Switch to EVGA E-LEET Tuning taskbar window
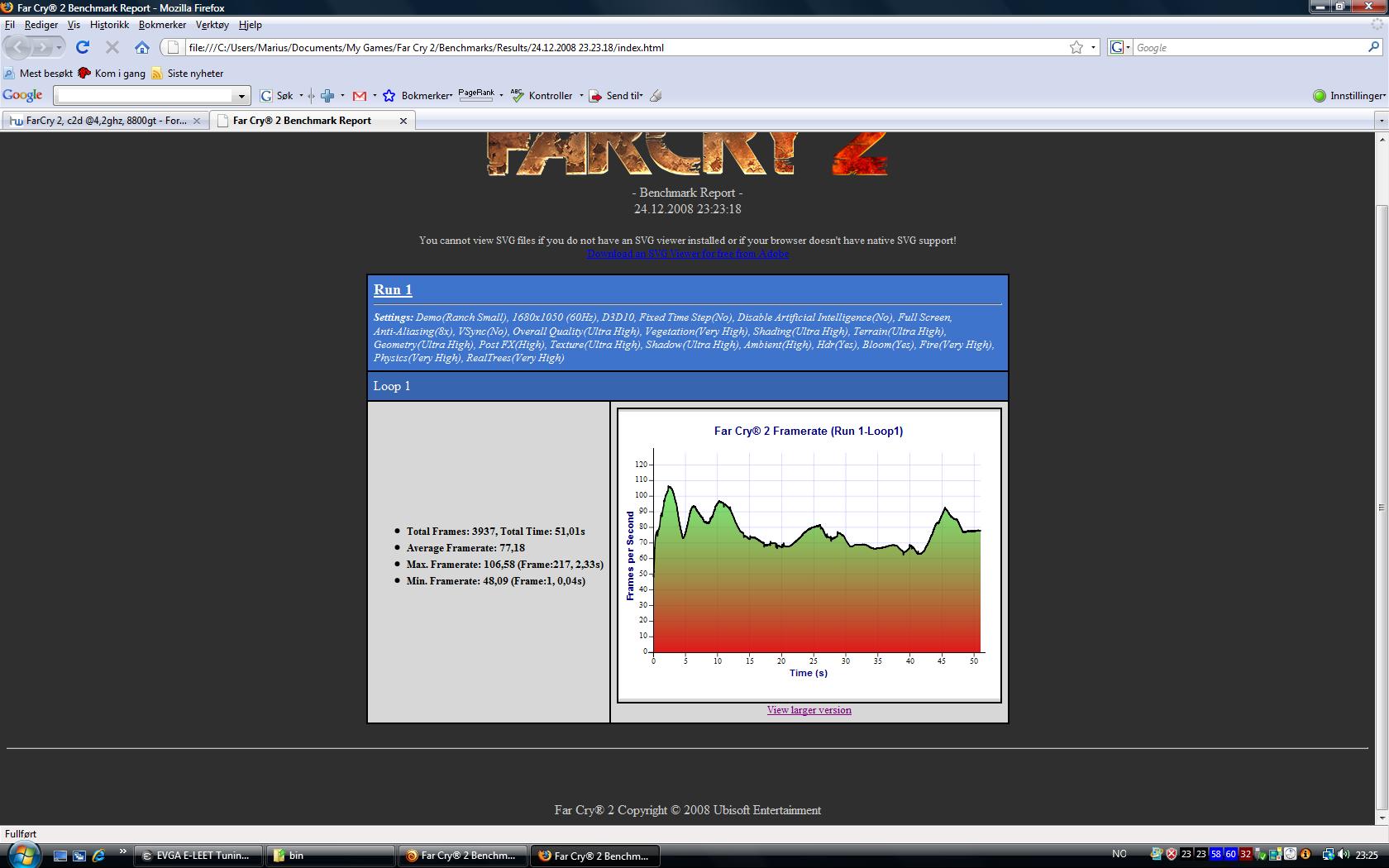Viewport: 1389px width, 868px height. 198,856
